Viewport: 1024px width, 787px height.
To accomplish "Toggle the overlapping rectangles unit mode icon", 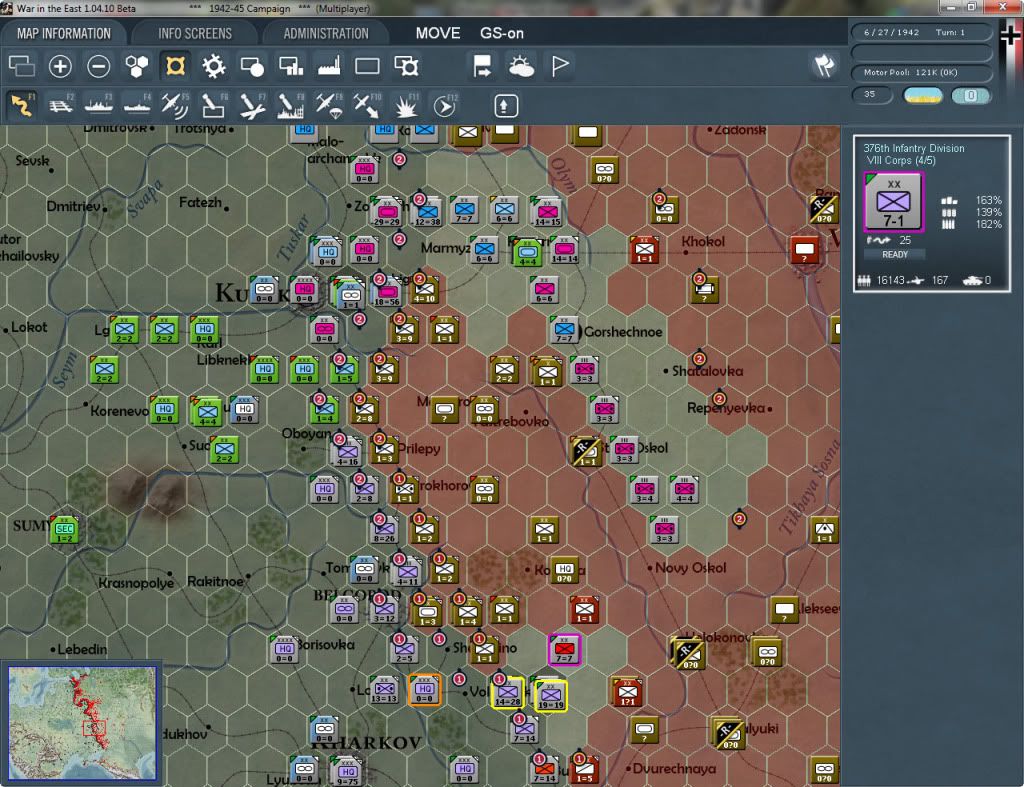I will pos(22,66).
